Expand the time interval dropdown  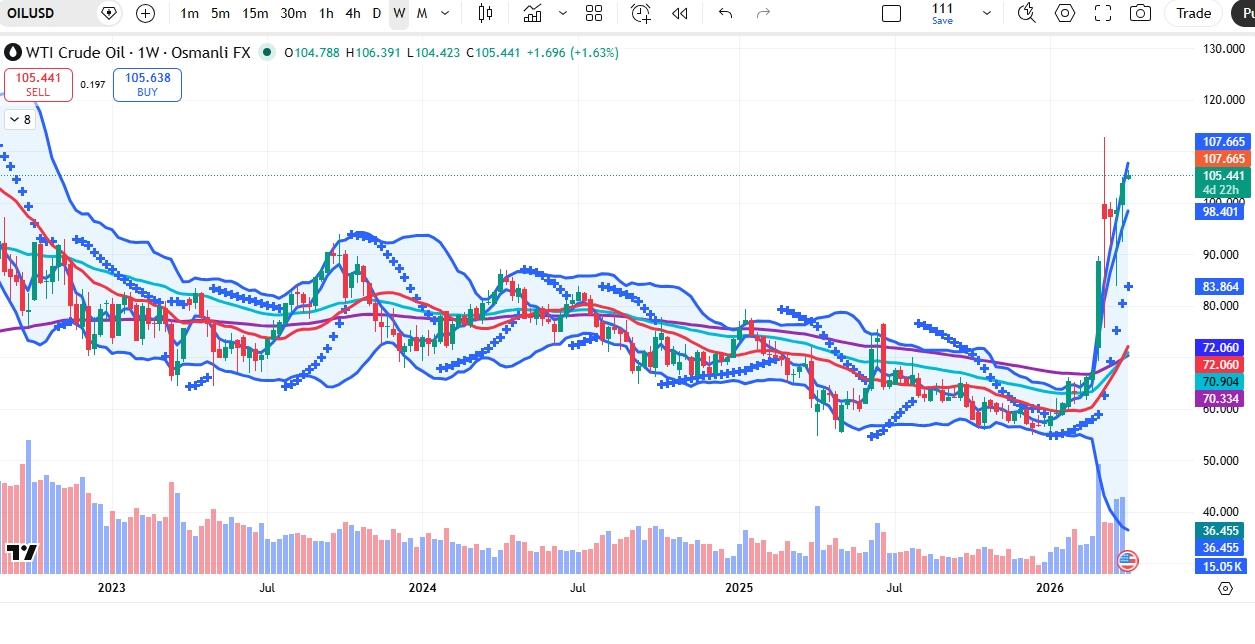(x=445, y=13)
